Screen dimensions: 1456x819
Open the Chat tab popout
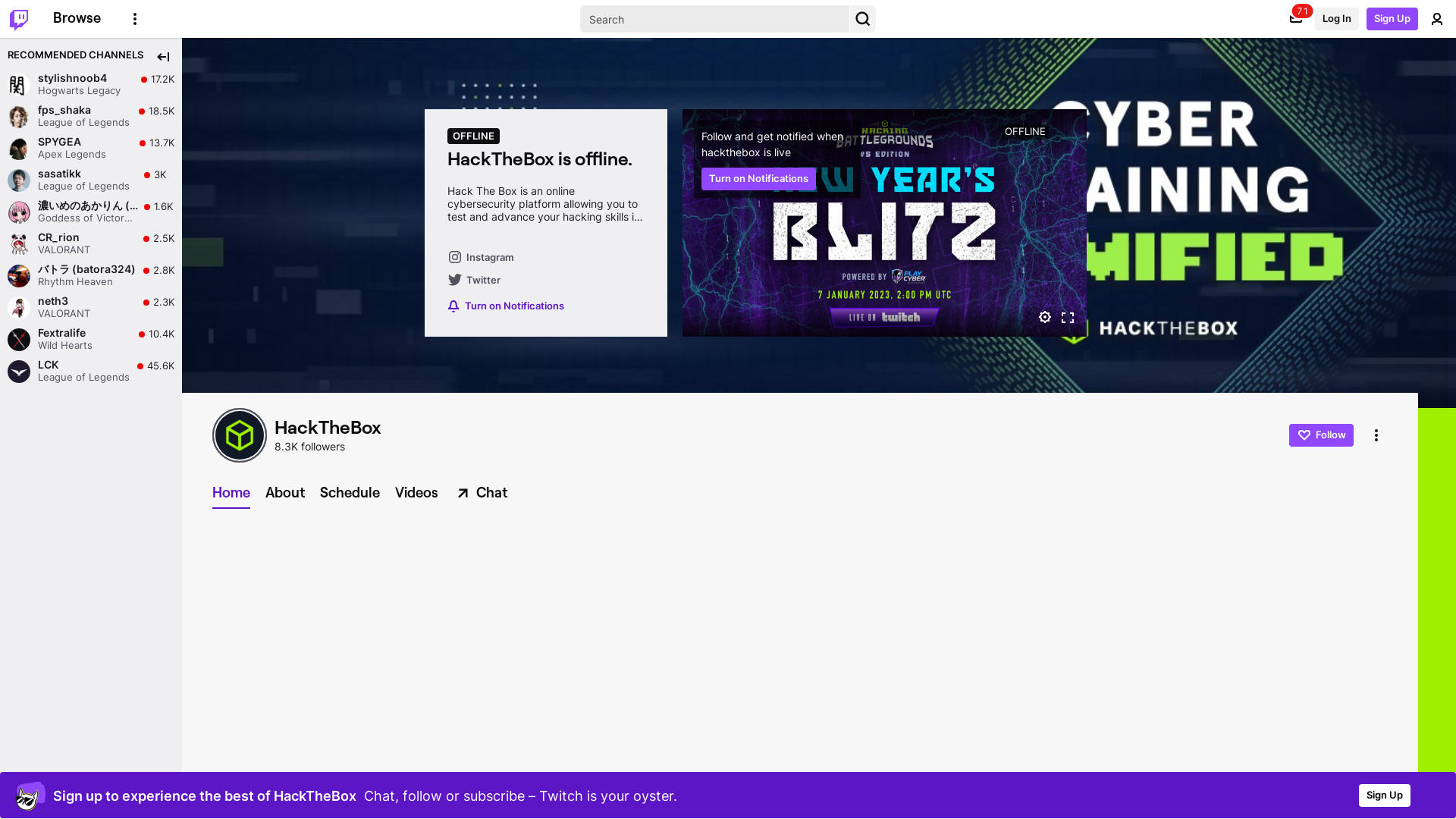(x=482, y=493)
